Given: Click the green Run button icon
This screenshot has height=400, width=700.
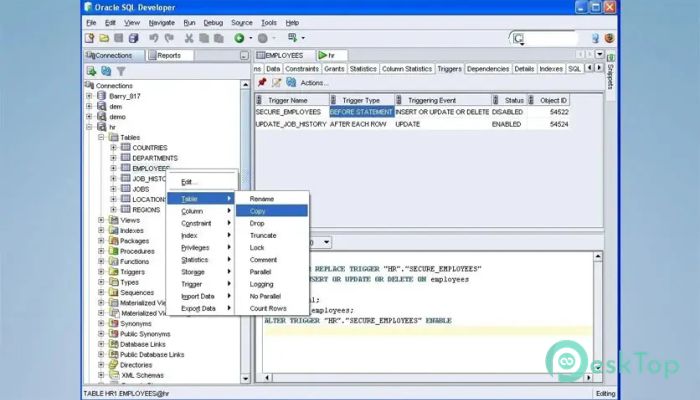Looking at the screenshot, I should pyautogui.click(x=239, y=38).
